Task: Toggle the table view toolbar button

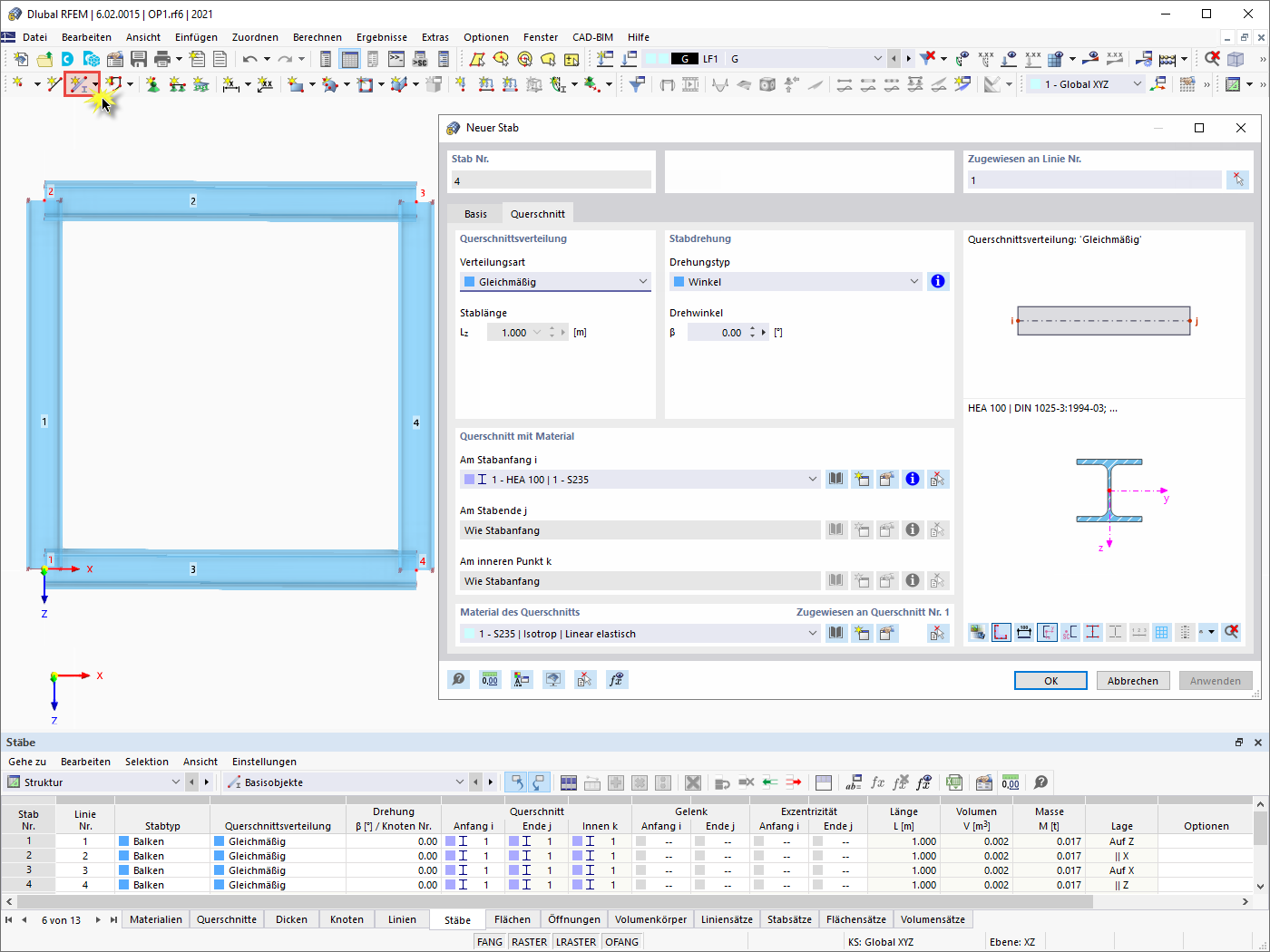Action: point(349,59)
